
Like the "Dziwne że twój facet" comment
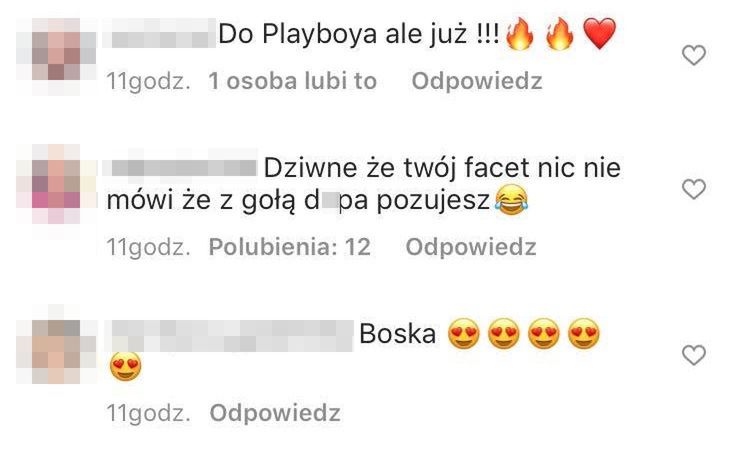(x=694, y=189)
